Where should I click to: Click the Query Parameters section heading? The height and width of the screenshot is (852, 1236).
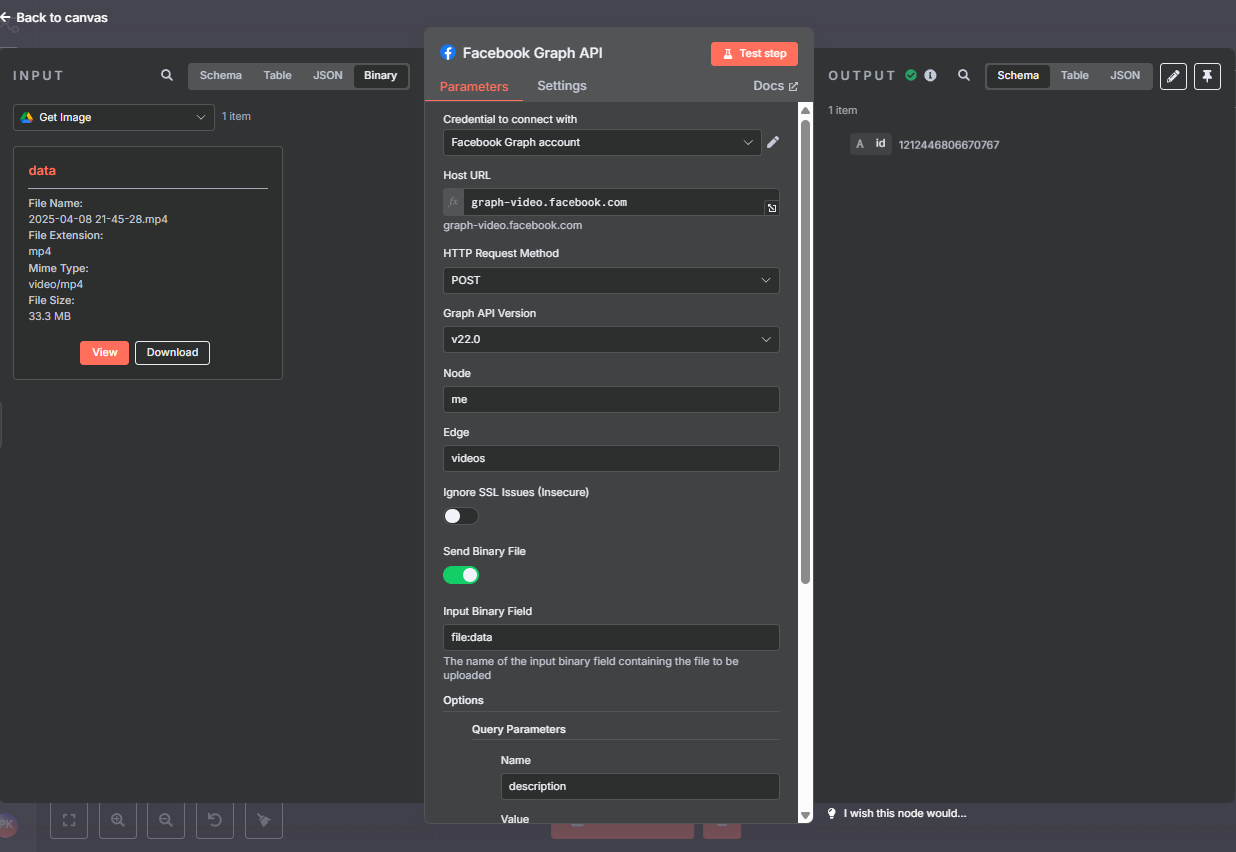pos(519,729)
